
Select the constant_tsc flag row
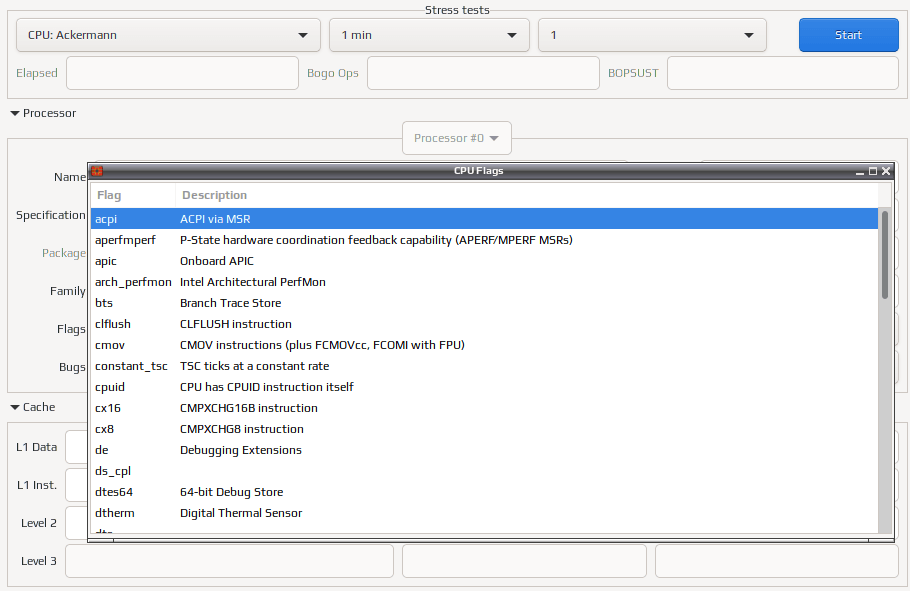[x=484, y=366]
